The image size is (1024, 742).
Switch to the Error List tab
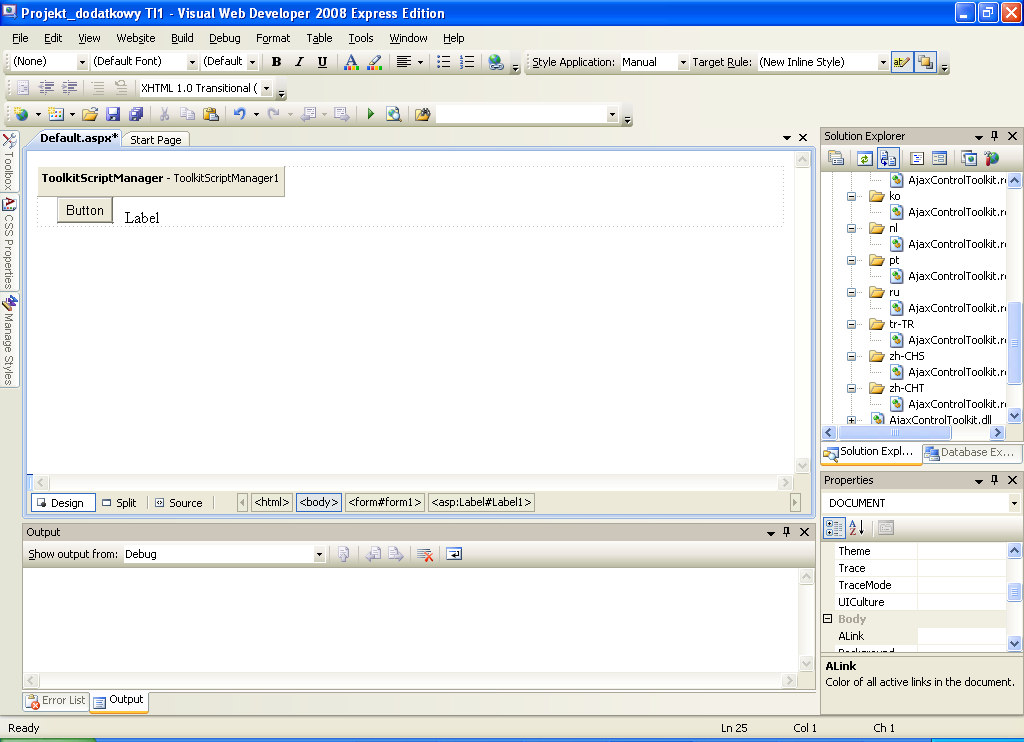click(56, 701)
